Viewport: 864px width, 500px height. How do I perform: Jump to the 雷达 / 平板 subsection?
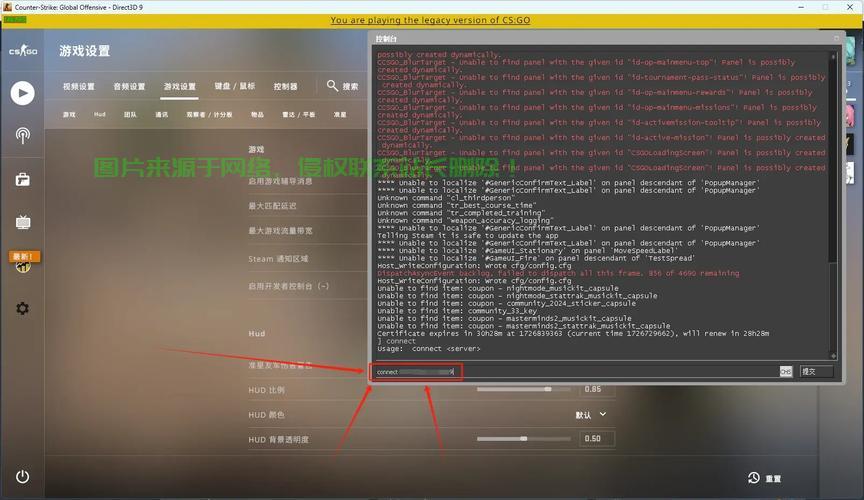pyautogui.click(x=299, y=115)
